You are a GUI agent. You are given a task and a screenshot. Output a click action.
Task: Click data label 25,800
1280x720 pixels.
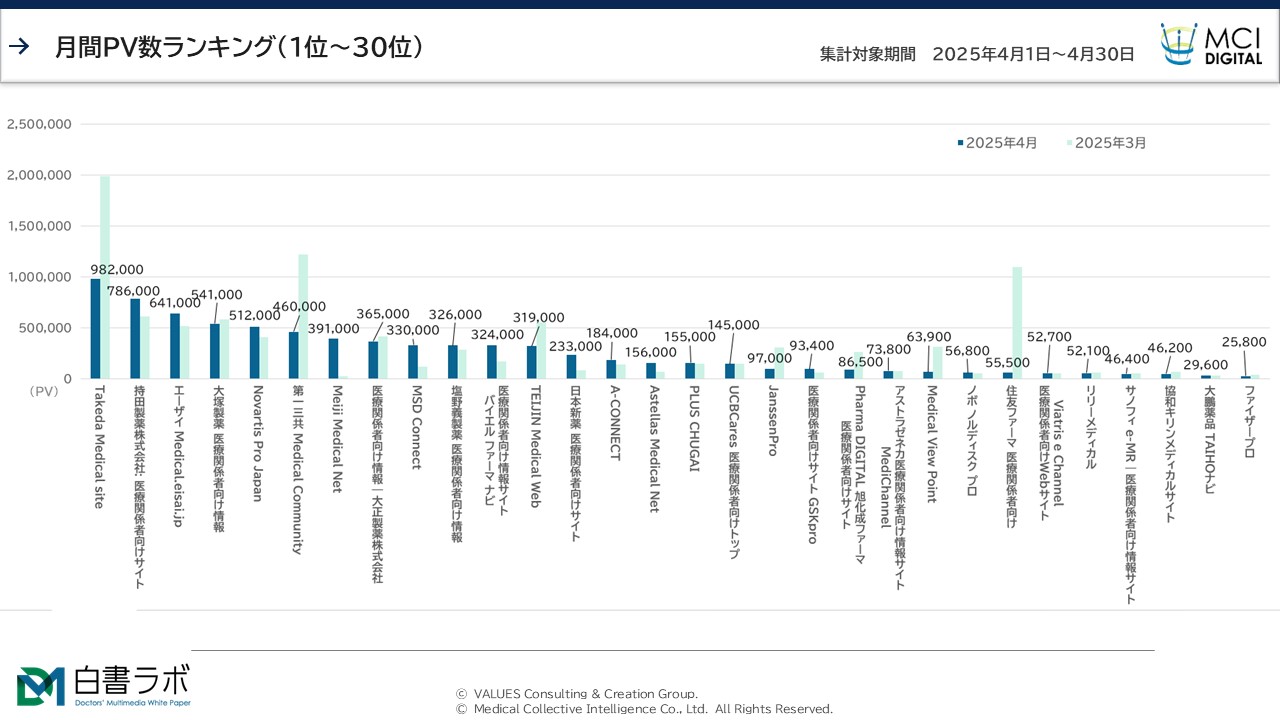[x=1244, y=341]
